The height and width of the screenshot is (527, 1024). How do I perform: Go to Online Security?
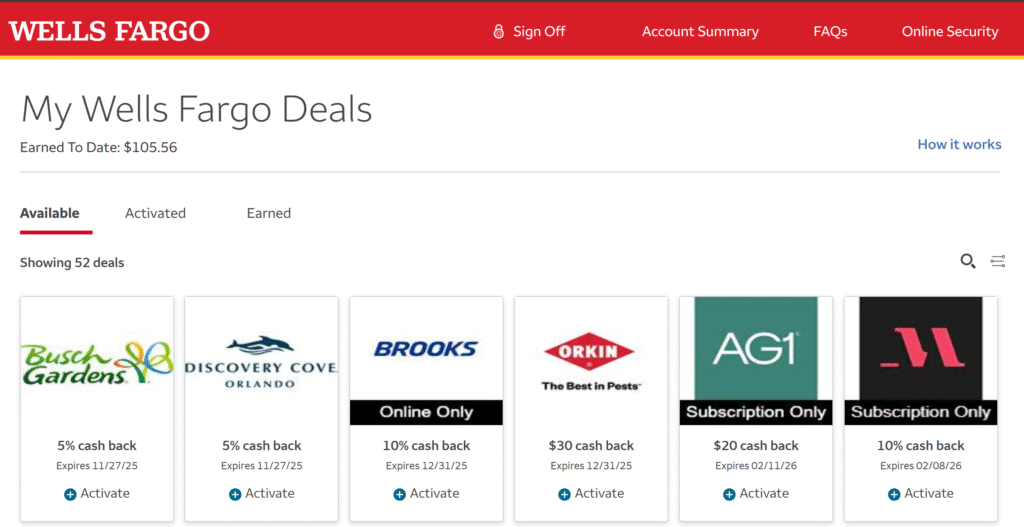pos(950,31)
